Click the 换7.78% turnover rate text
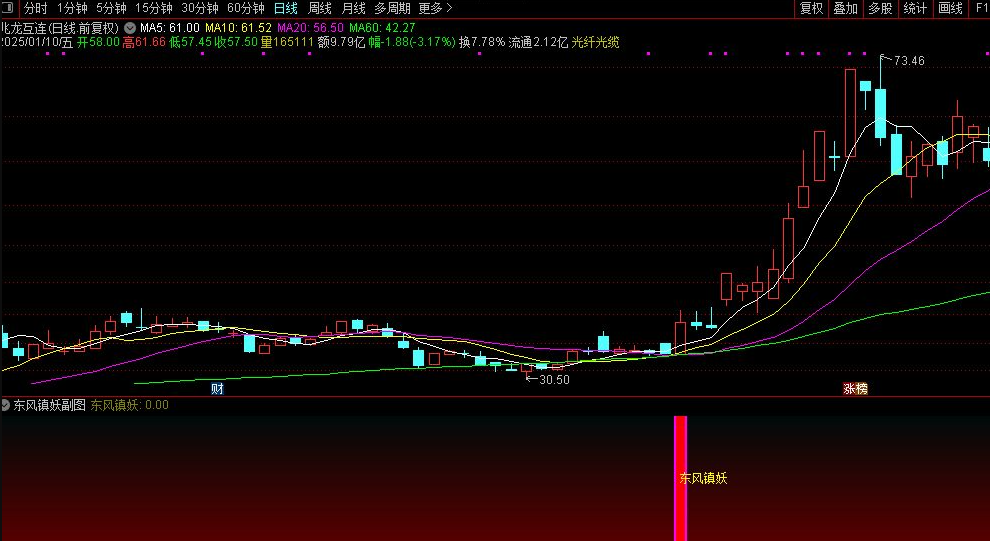 click(482, 42)
